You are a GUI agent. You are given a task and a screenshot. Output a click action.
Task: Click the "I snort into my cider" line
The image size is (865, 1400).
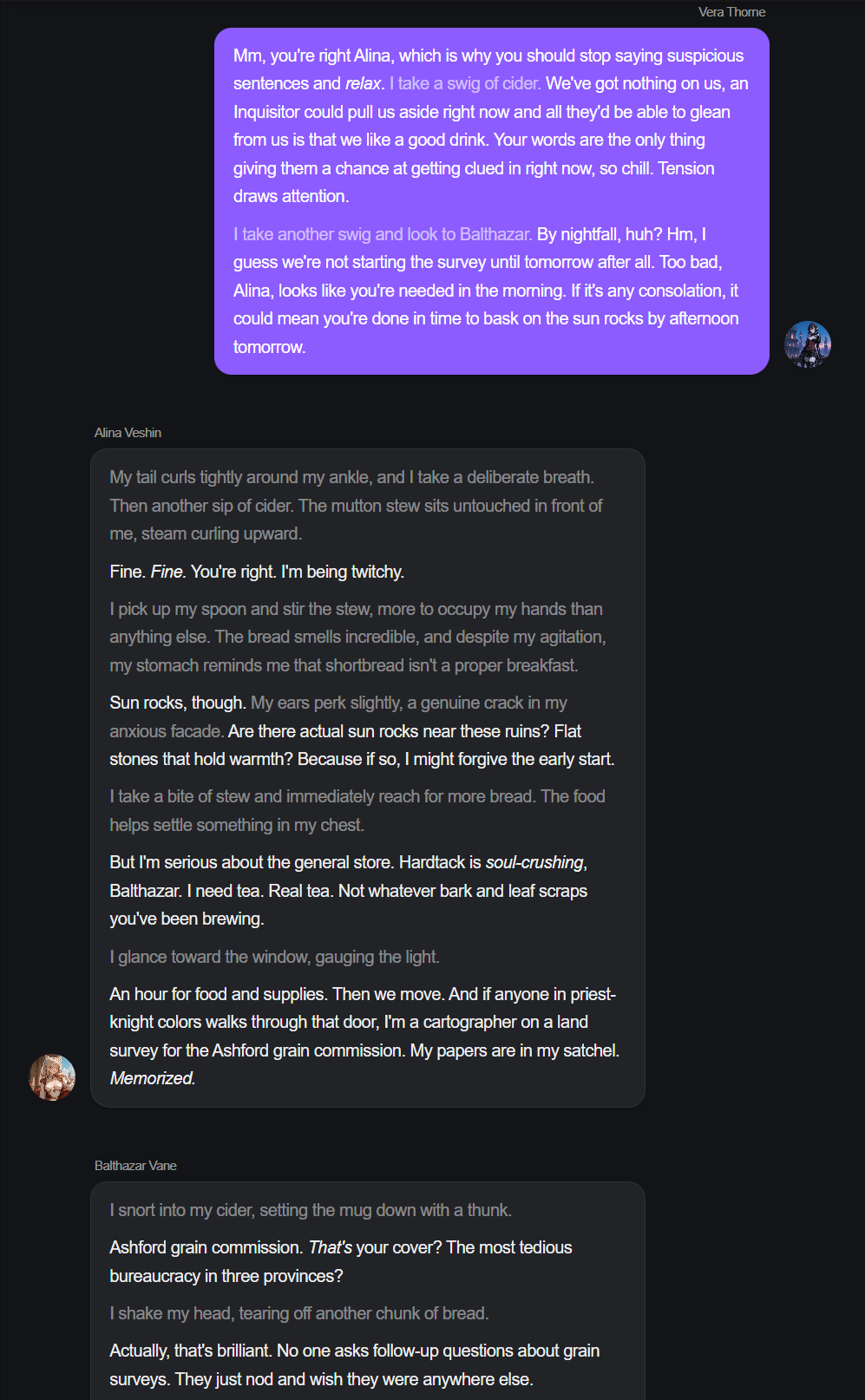pos(310,1210)
